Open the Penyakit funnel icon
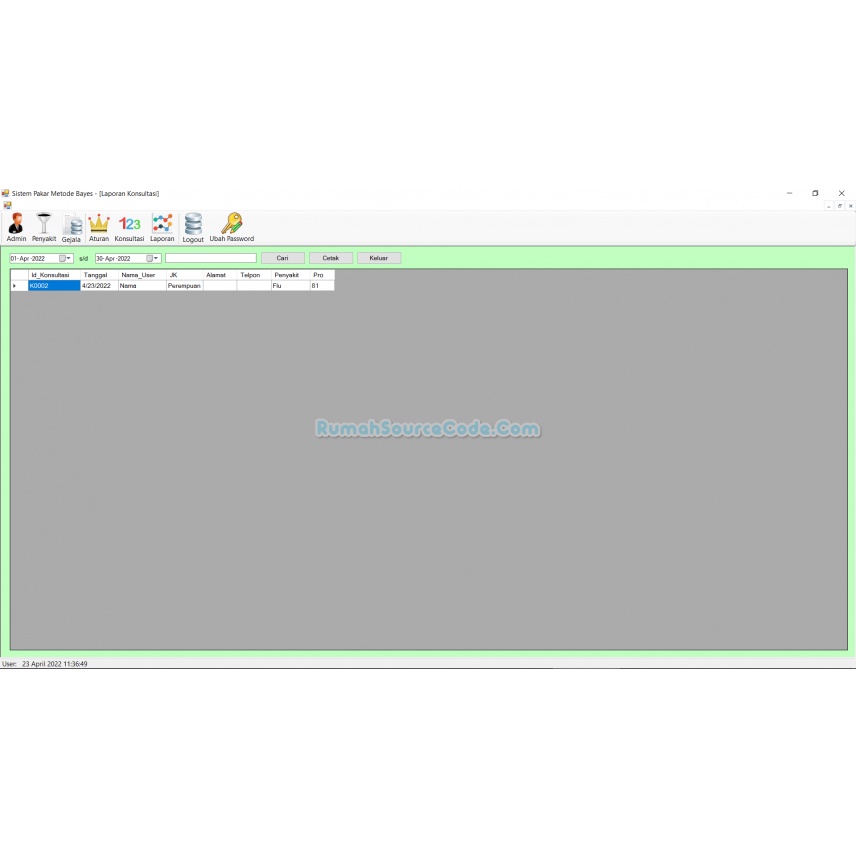This screenshot has height=856, width=856. tap(44, 227)
